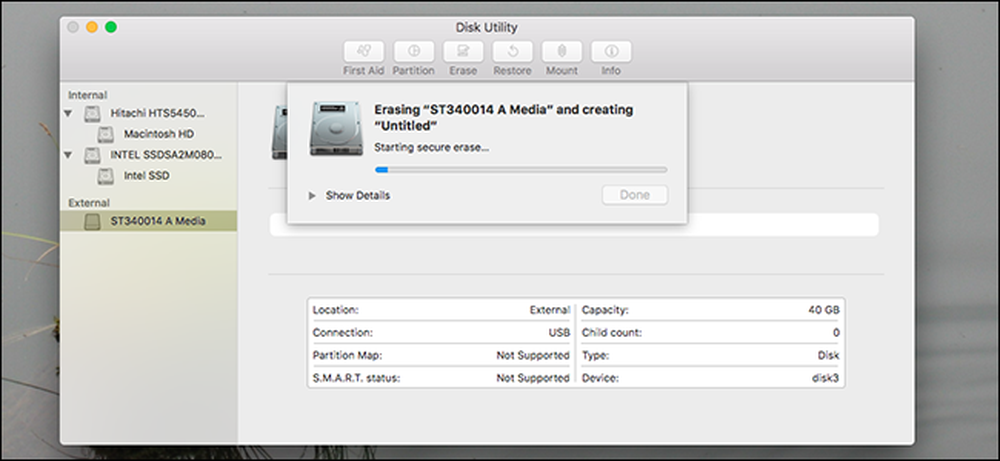Click the Location value External
Image resolution: width=1000 pixels, height=461 pixels.
point(550,310)
